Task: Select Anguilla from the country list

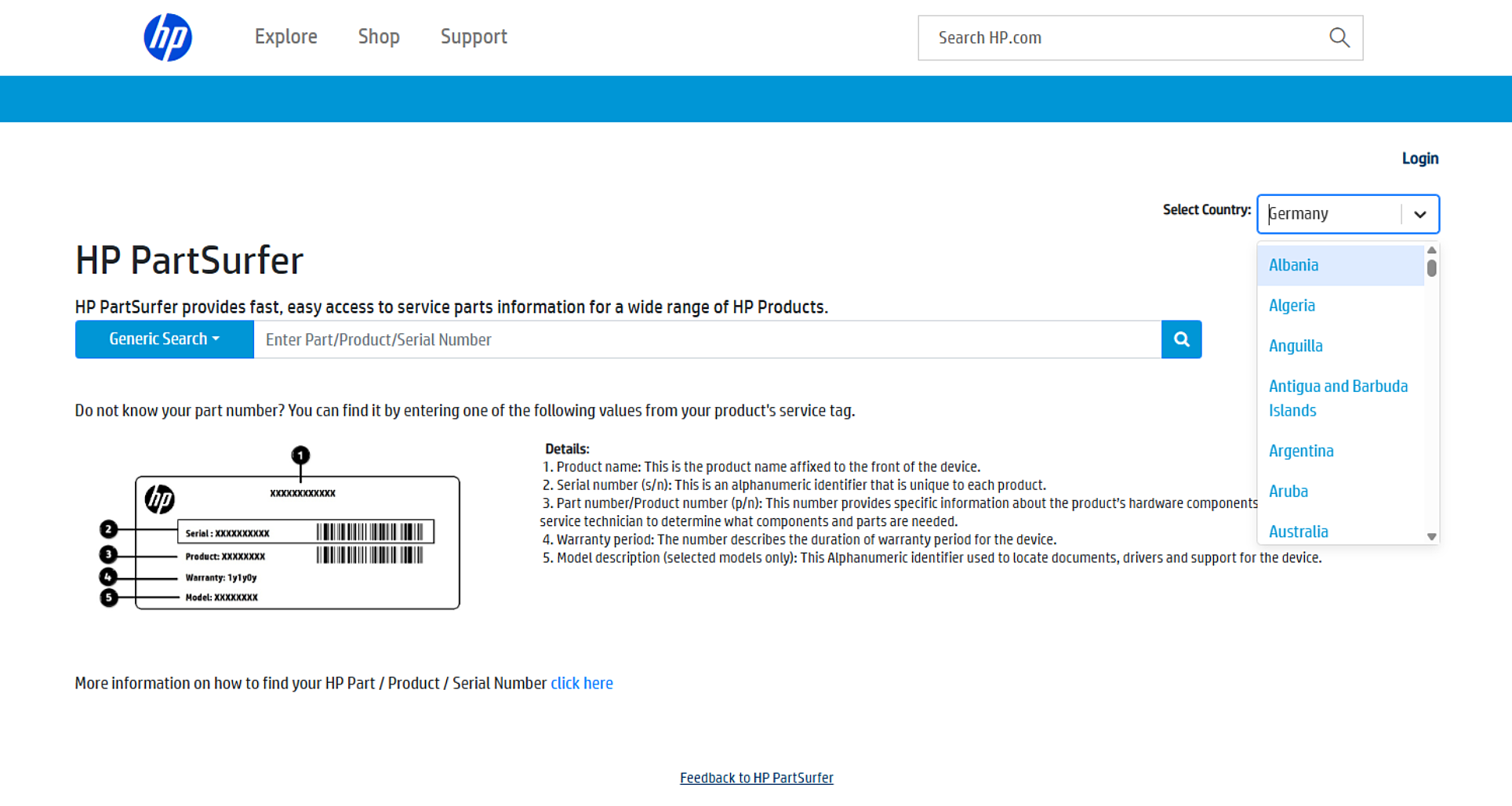Action: [1341, 346]
